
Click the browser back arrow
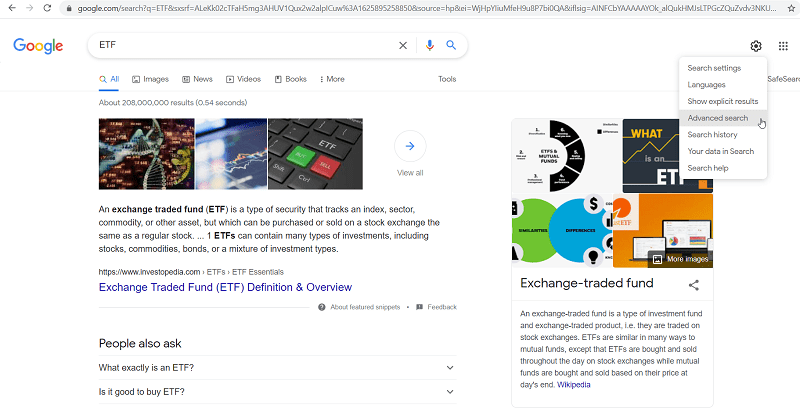tap(12, 8)
